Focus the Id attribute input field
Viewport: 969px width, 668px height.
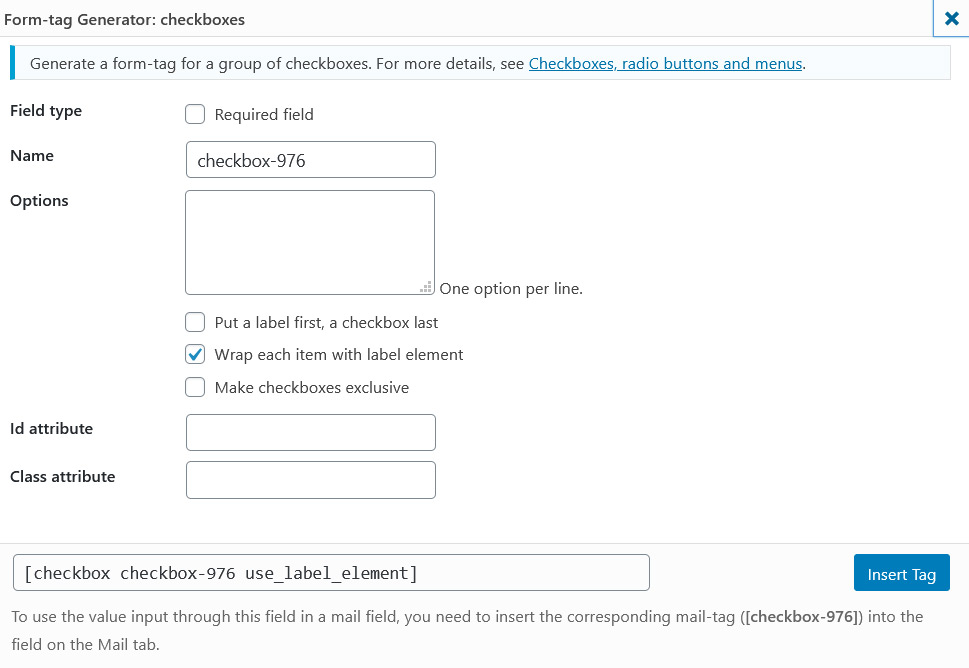[311, 433]
